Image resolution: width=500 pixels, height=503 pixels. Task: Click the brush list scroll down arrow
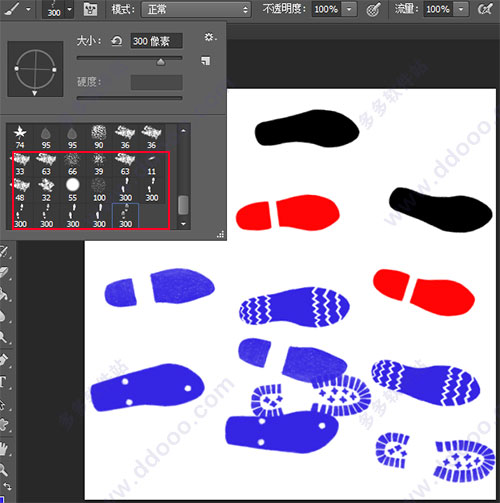183,224
